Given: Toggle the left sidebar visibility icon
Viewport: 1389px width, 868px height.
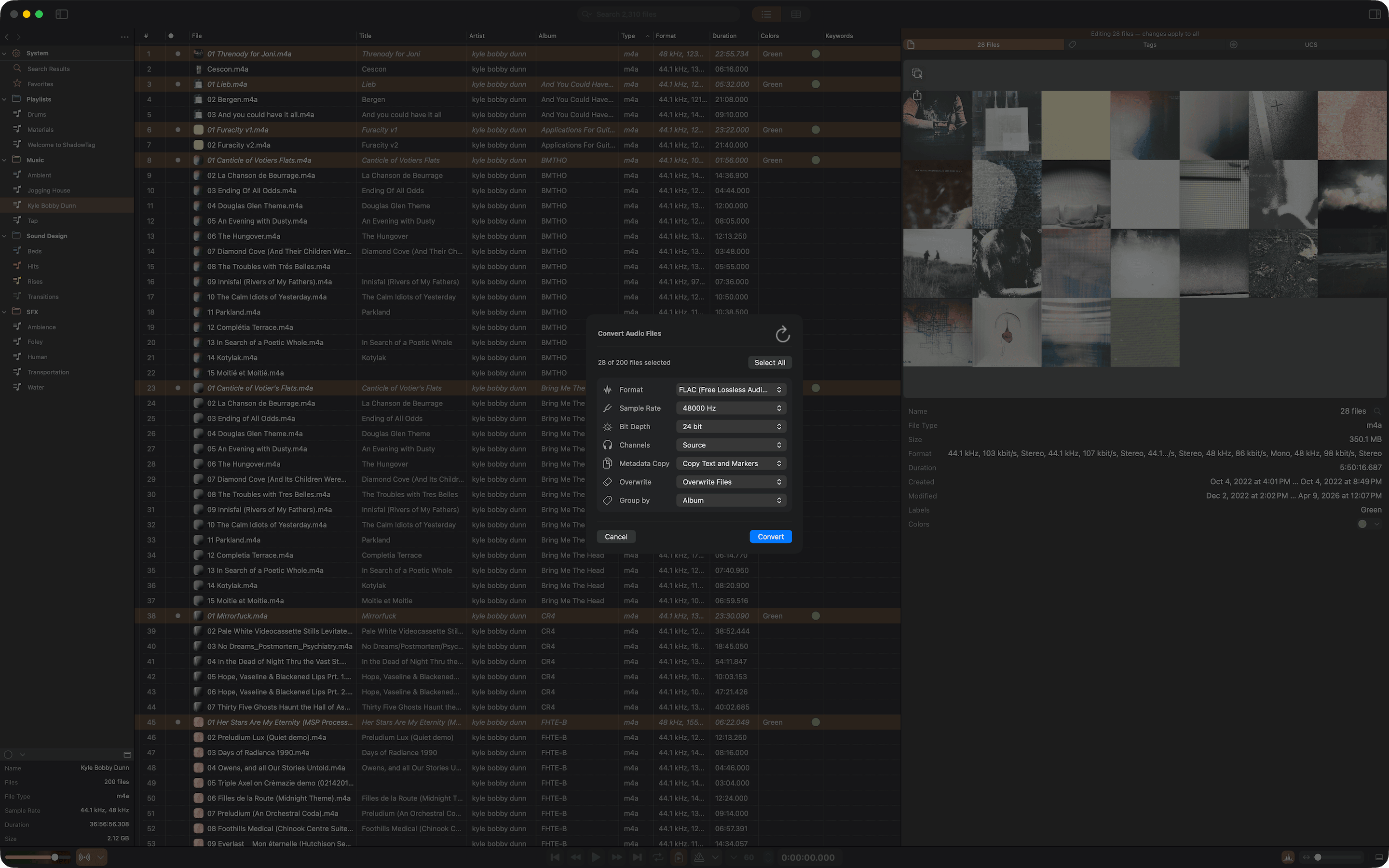Looking at the screenshot, I should (x=62, y=14).
